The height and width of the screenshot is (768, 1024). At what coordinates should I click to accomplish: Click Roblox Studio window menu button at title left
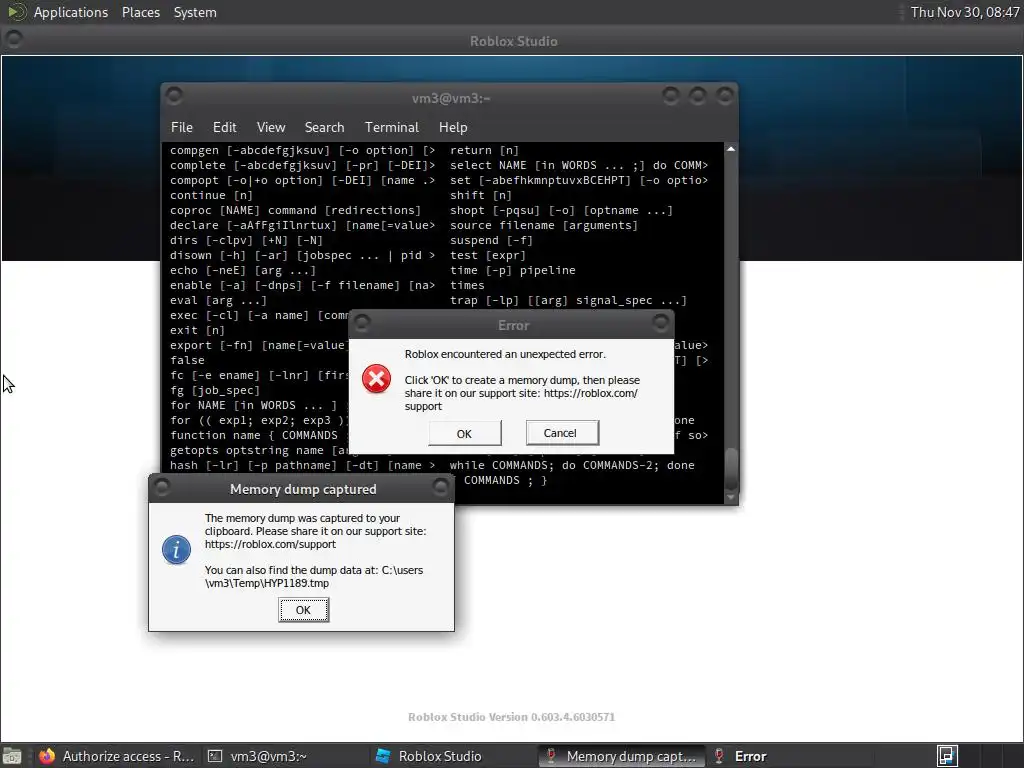[x=14, y=39]
